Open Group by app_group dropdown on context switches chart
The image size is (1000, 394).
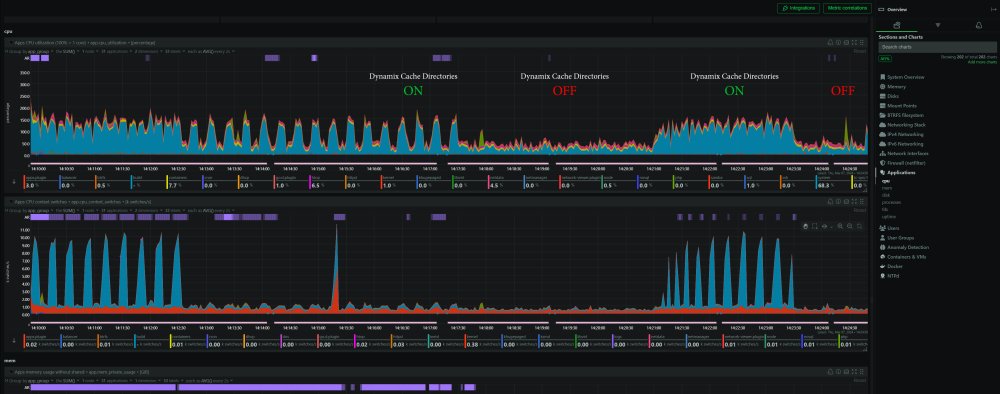point(28,210)
